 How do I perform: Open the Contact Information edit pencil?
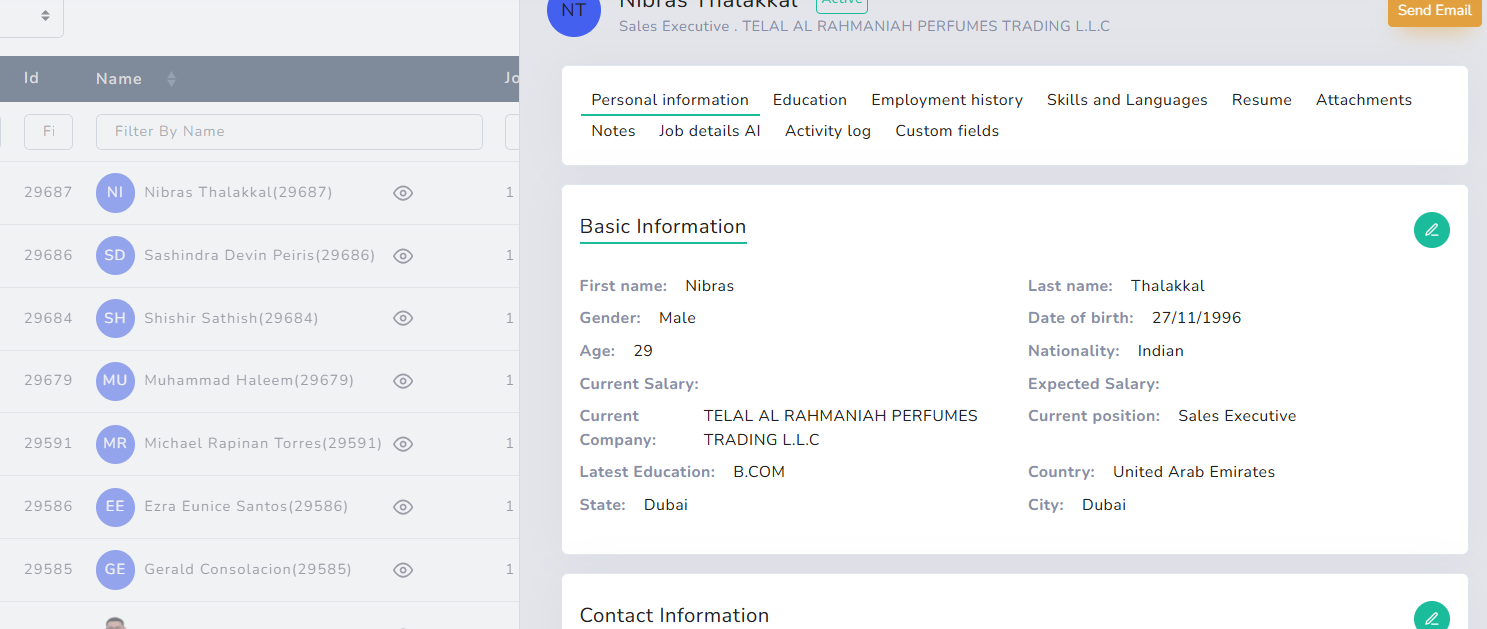click(1431, 617)
